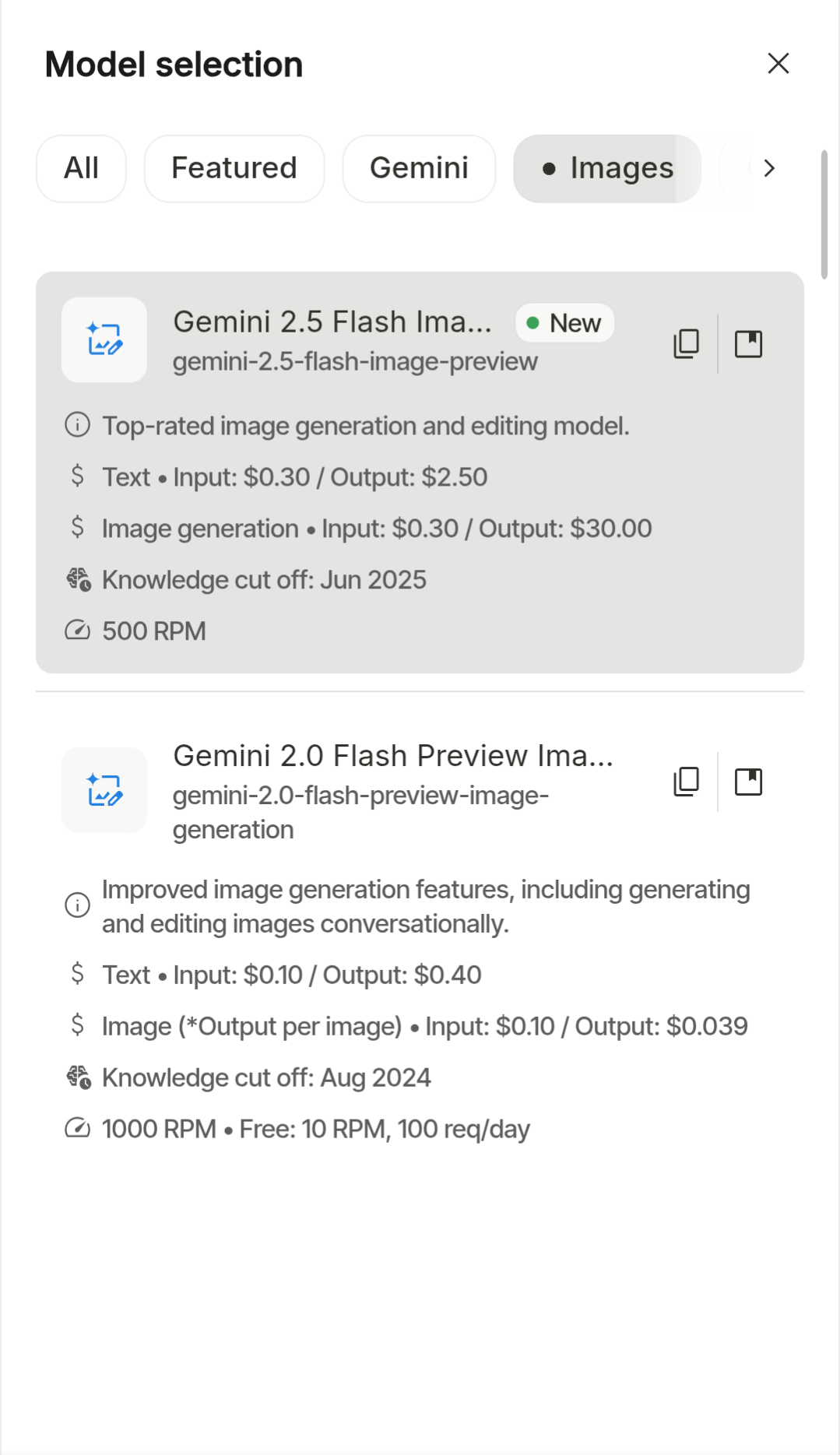Click the '500 RPM' rate limit text
This screenshot has width=840, height=1455.
[154, 631]
